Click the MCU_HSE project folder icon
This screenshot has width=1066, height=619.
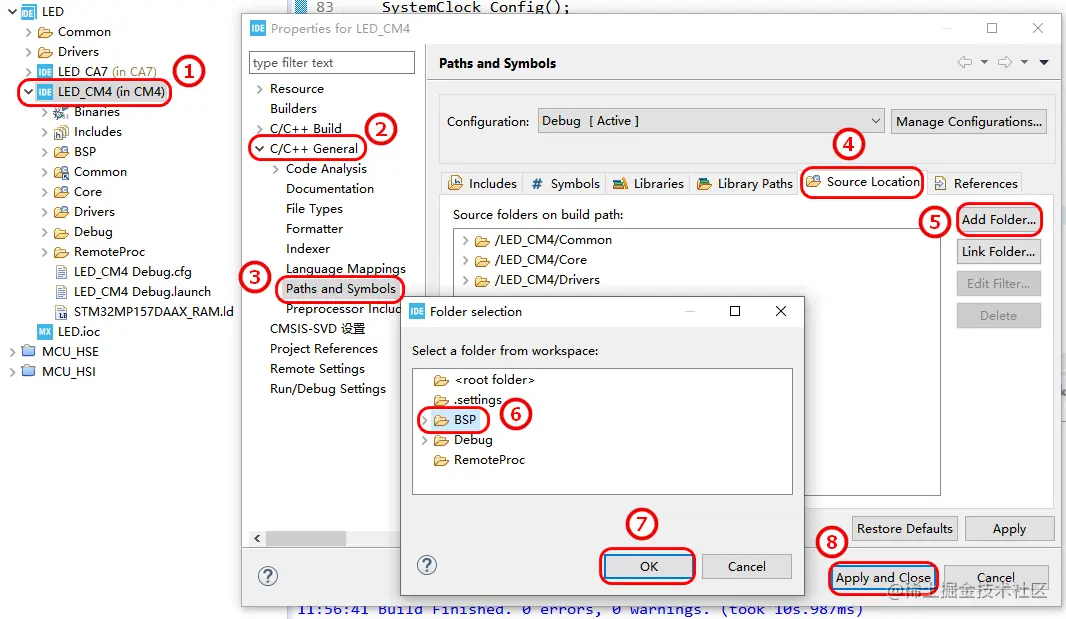click(29, 351)
